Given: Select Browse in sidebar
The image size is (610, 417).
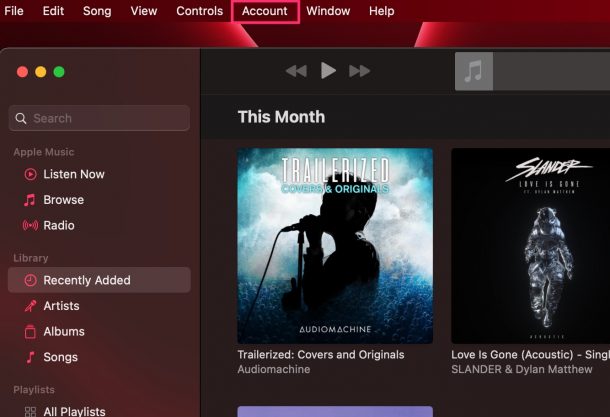Looking at the screenshot, I should tap(99, 200).
